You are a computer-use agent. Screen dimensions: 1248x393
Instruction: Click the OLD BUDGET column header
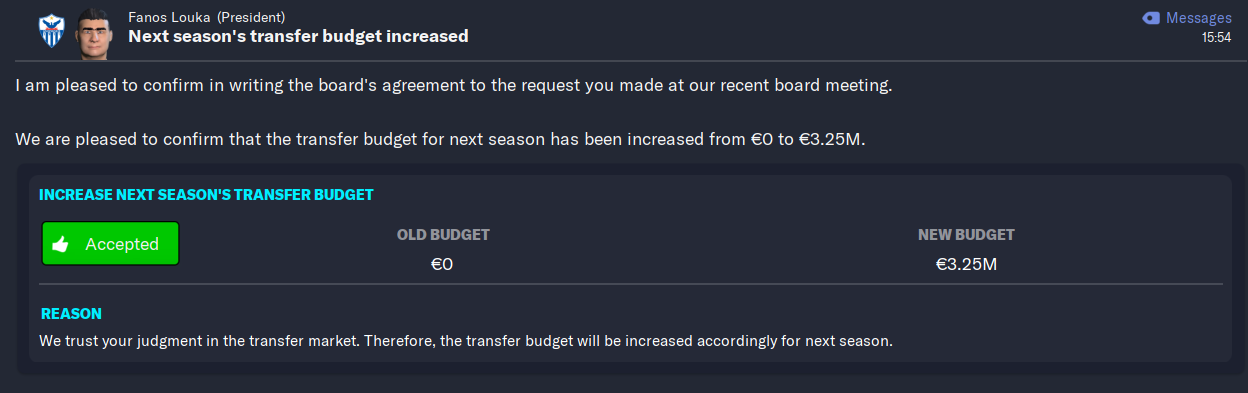point(443,235)
